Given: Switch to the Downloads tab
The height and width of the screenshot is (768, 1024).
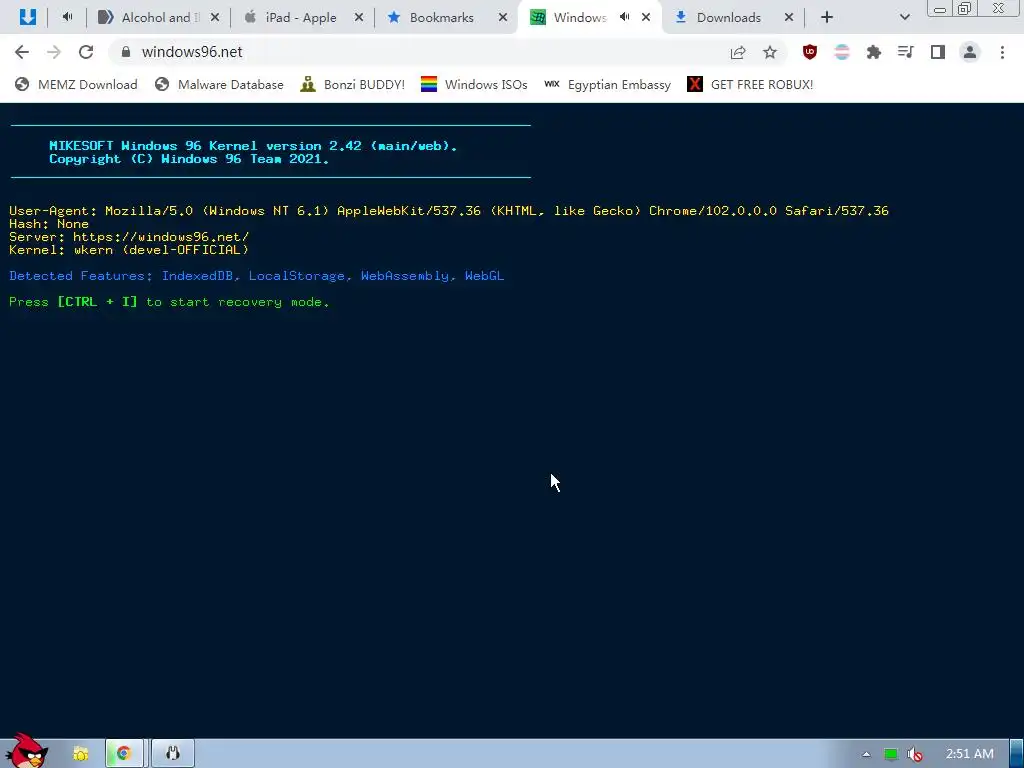Looking at the screenshot, I should (x=725, y=17).
